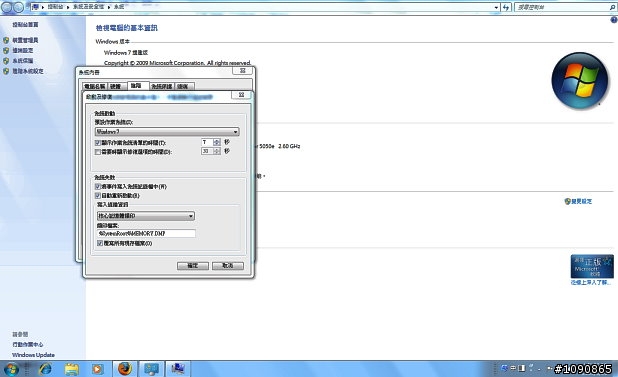Click the input language indicator in system tray
Image resolution: width=618 pixels, height=377 pixels.
click(x=513, y=368)
